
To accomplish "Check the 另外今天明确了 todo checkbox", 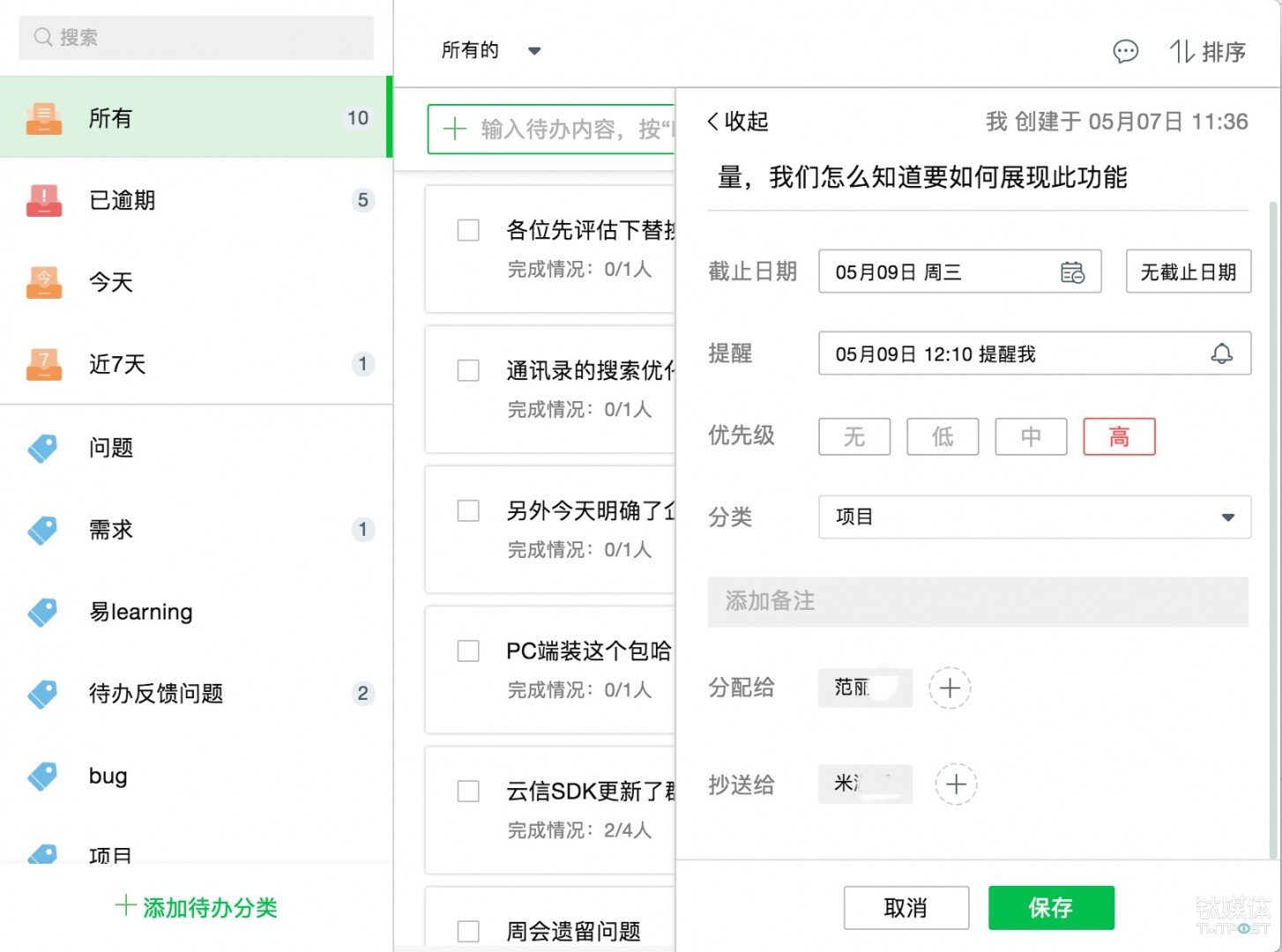I will (x=468, y=510).
